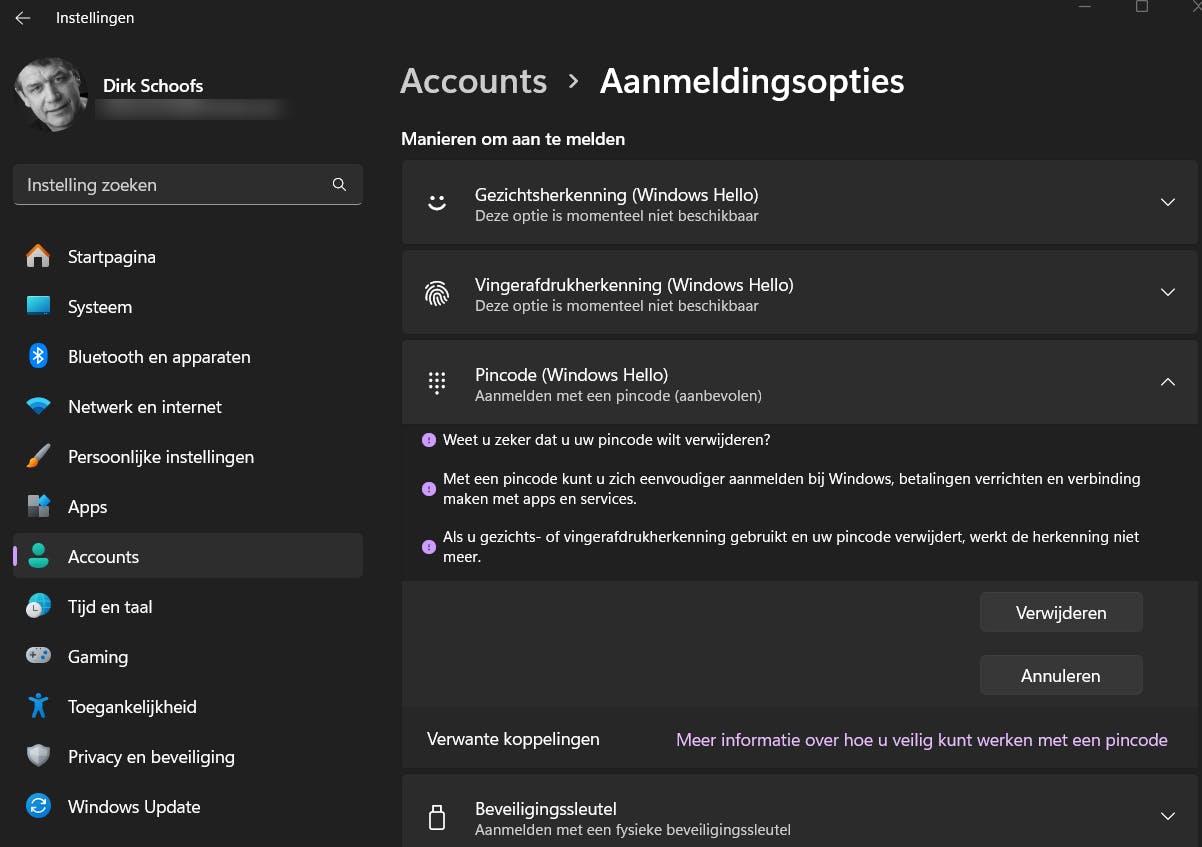Open the Meer informatie pincode link
Screen dimensions: 1202x847
coord(921,740)
